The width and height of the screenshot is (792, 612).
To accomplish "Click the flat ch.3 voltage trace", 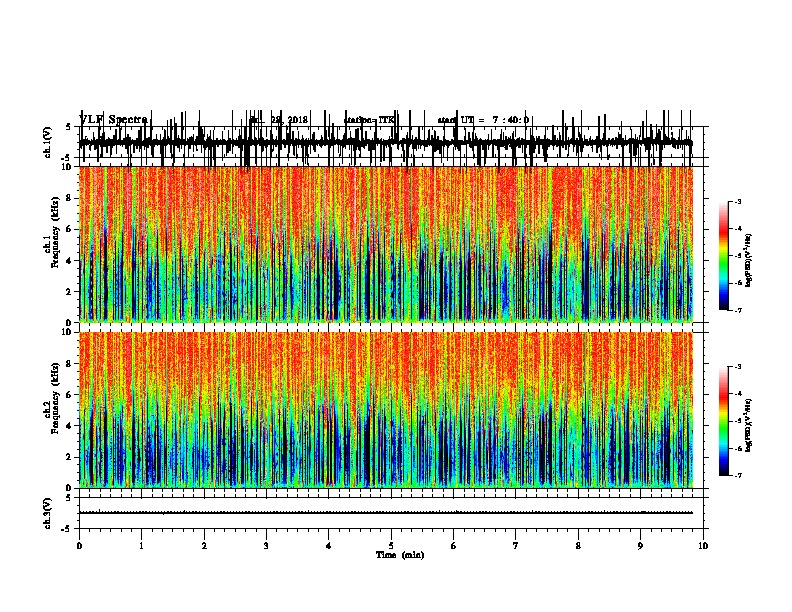I will tap(386, 513).
